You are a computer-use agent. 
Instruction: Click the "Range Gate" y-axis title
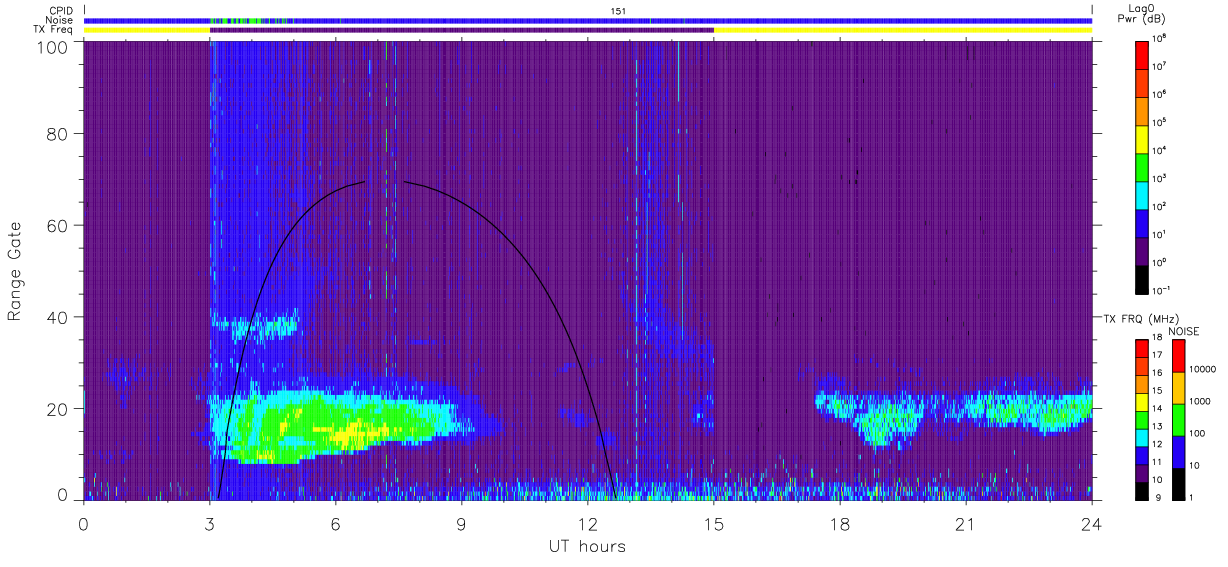[15, 272]
